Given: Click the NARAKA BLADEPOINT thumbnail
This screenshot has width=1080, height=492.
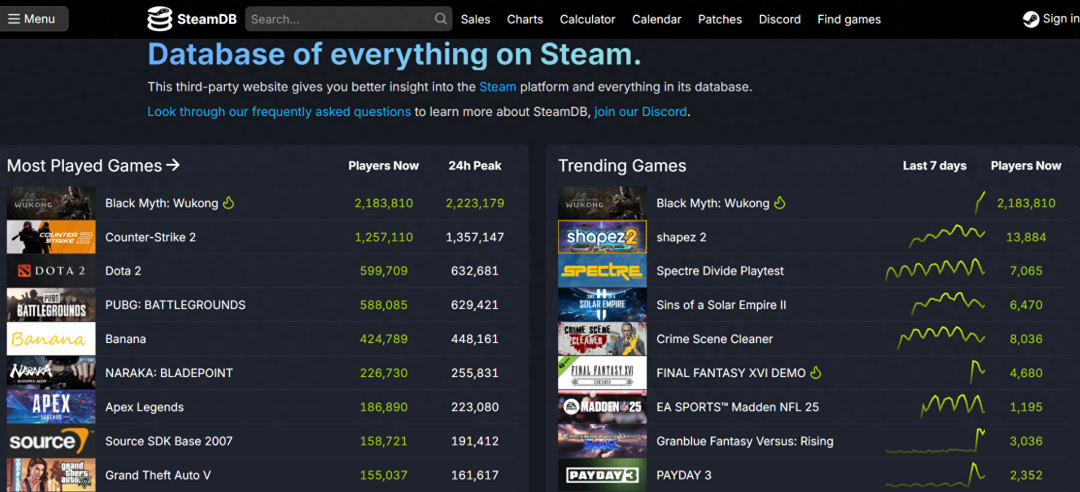Looking at the screenshot, I should pyautogui.click(x=51, y=373).
